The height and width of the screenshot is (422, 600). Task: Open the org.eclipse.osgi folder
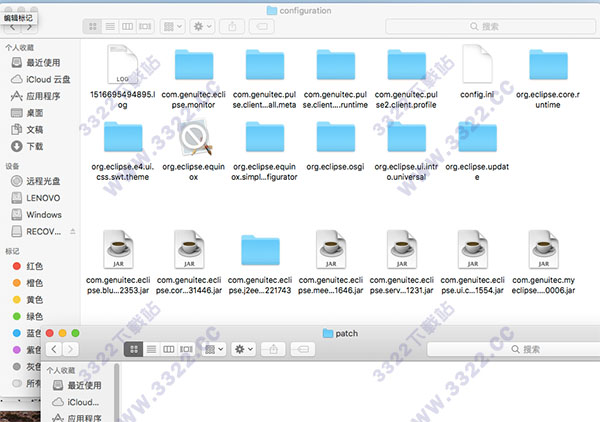coord(336,137)
